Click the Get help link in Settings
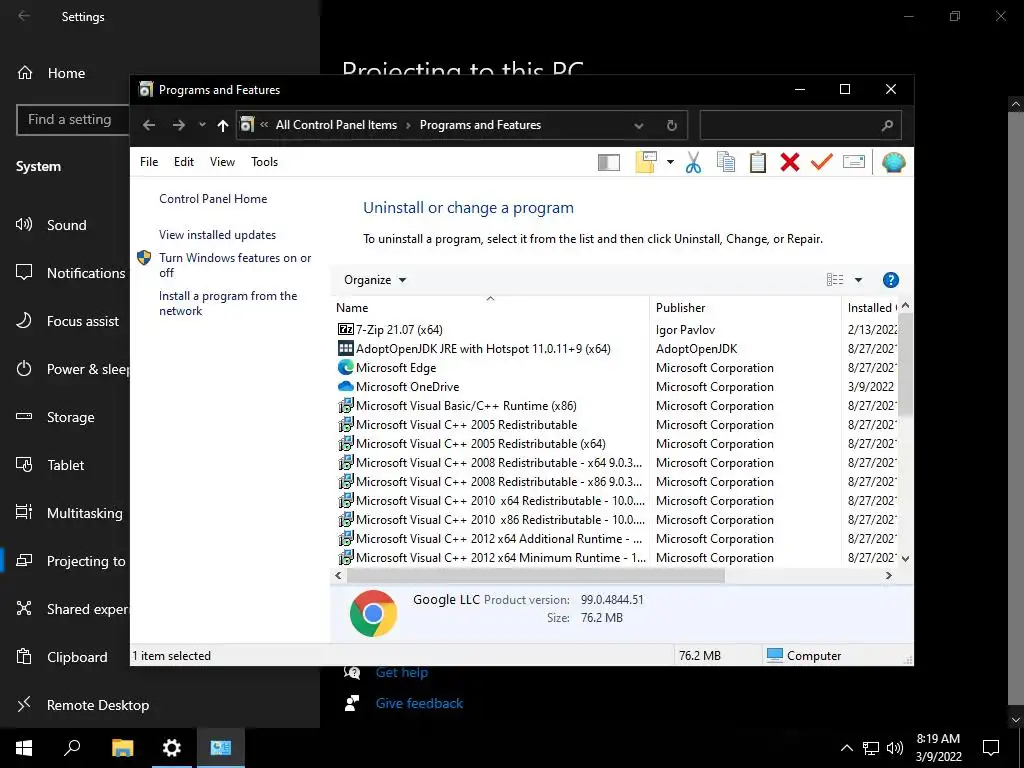The width and height of the screenshot is (1024, 768). [402, 672]
